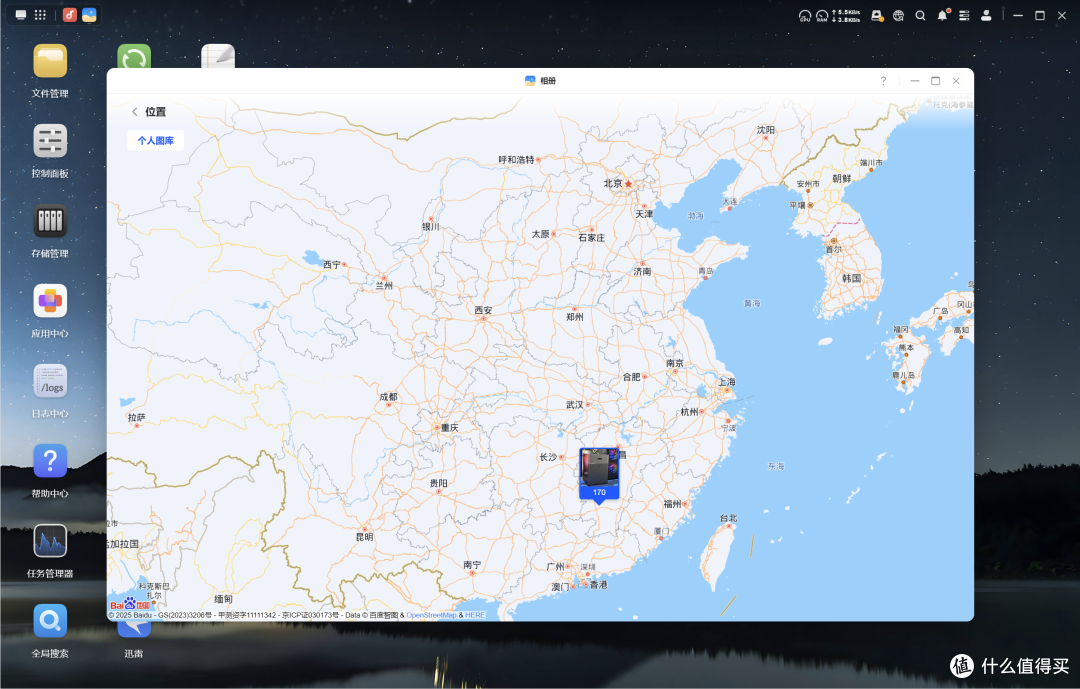Click the 石家庄 label on the map
Screen dimensions: 1080x689
(592, 238)
